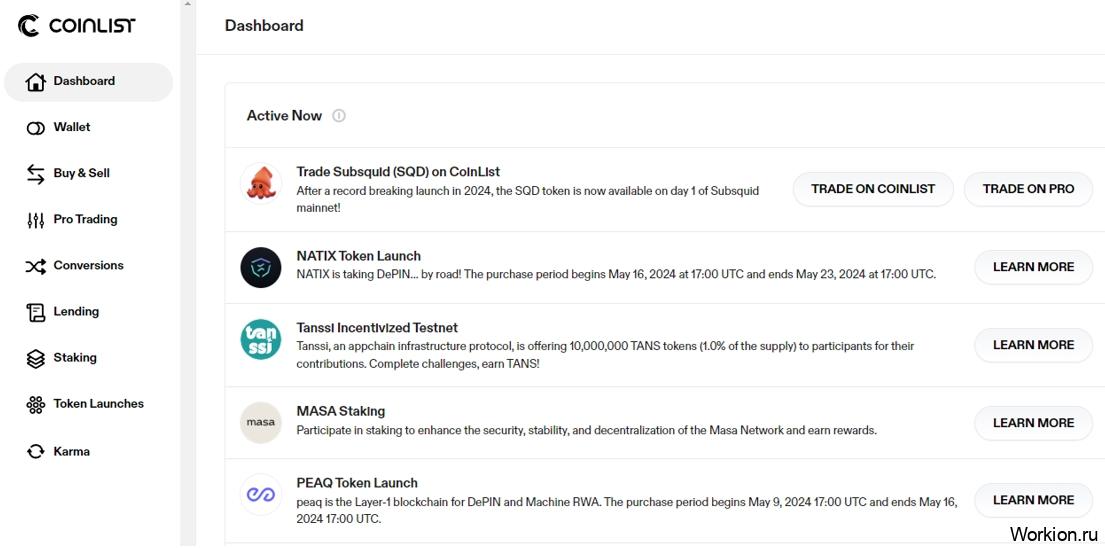This screenshot has height=548, width=1105.
Task: Open Pro Trading sliders icon
Action: coord(35,220)
